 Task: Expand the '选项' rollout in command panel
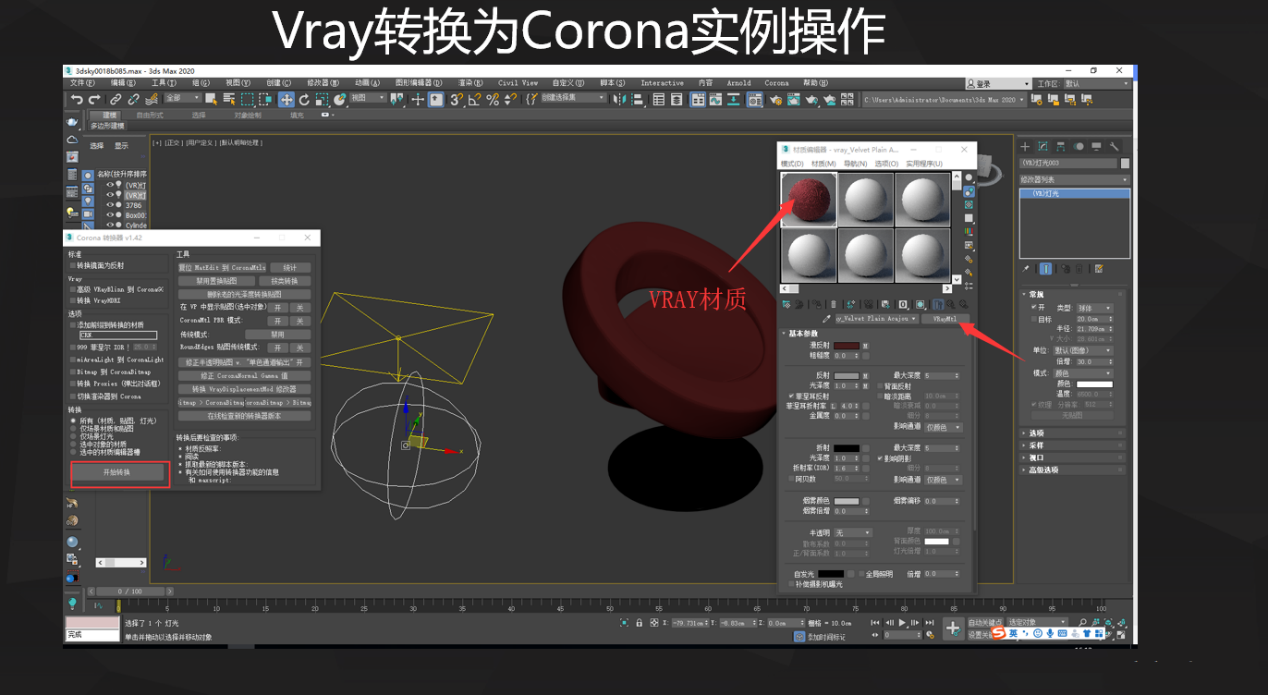point(1074,433)
